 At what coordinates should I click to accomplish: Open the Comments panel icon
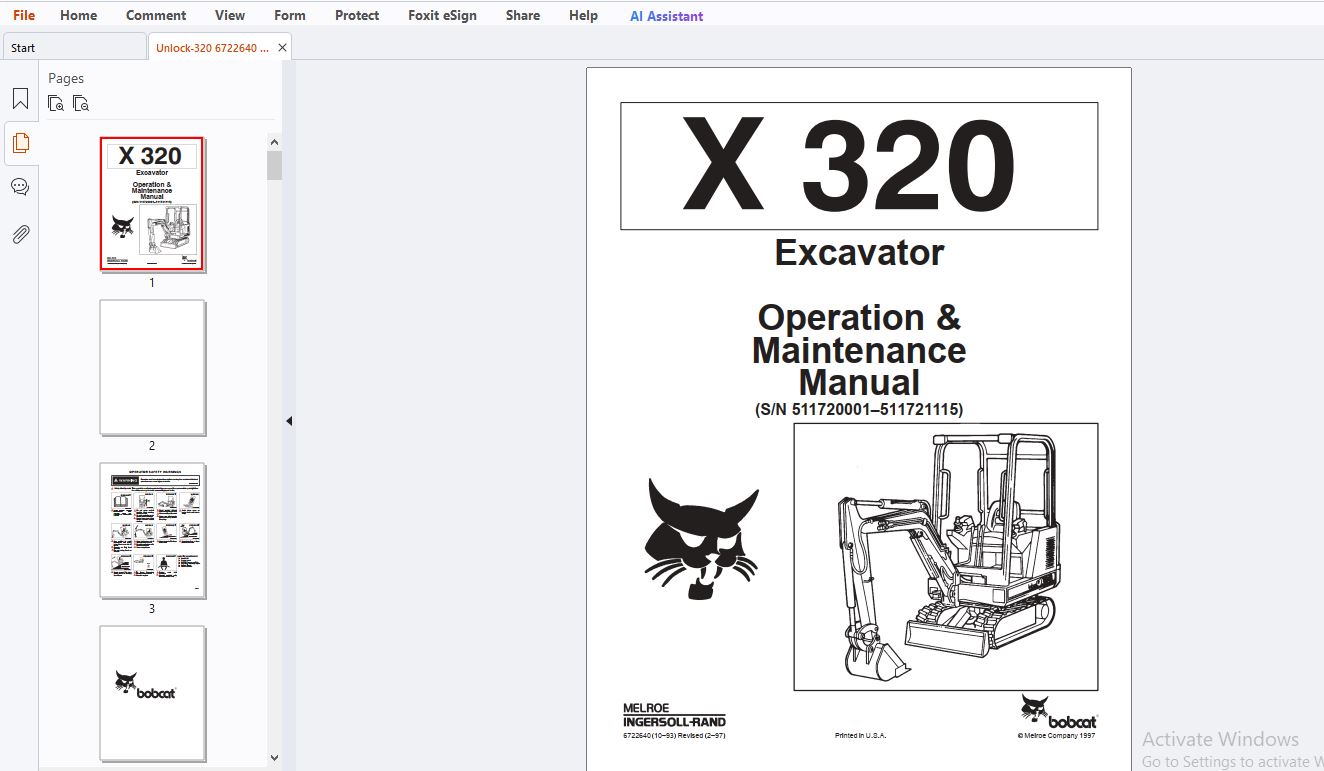[x=20, y=187]
